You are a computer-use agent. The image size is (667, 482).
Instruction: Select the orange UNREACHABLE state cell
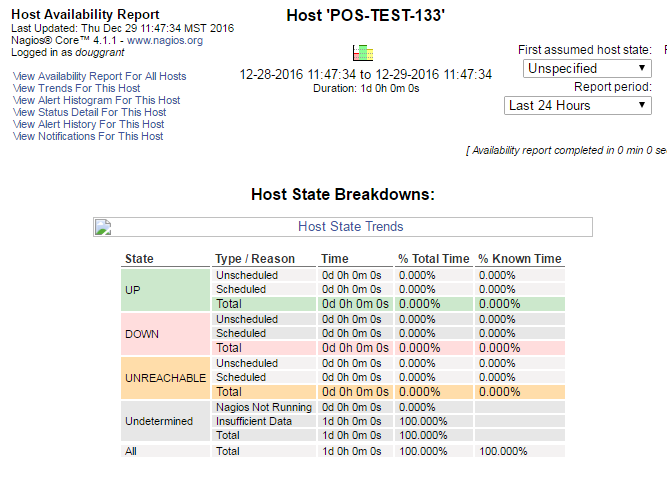[166, 378]
